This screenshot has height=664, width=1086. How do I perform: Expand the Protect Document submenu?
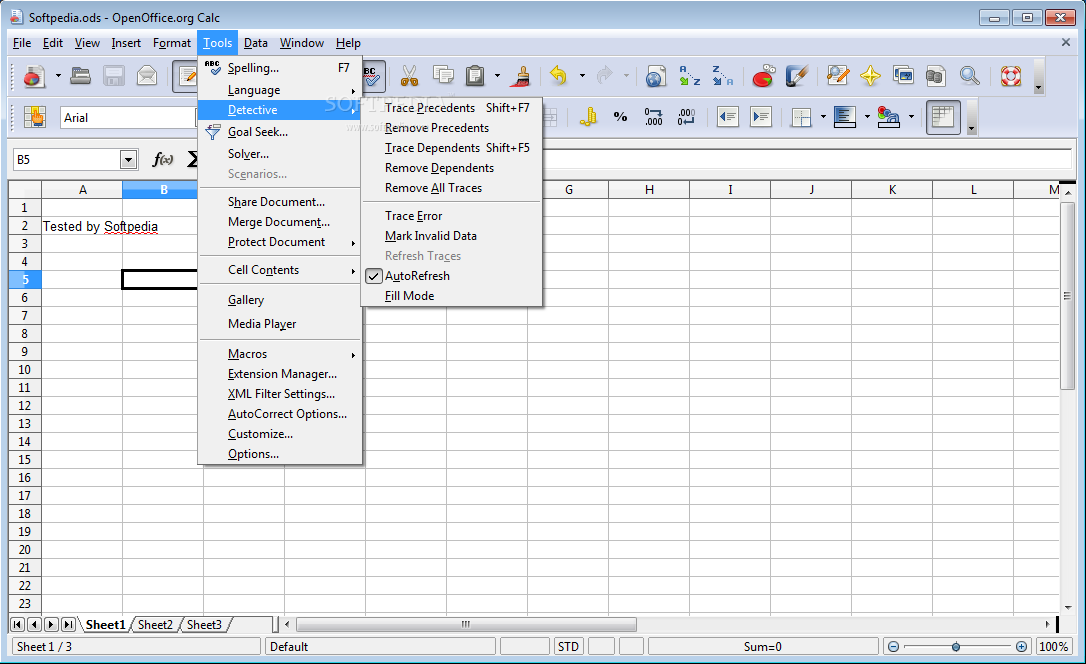pyautogui.click(x=280, y=242)
